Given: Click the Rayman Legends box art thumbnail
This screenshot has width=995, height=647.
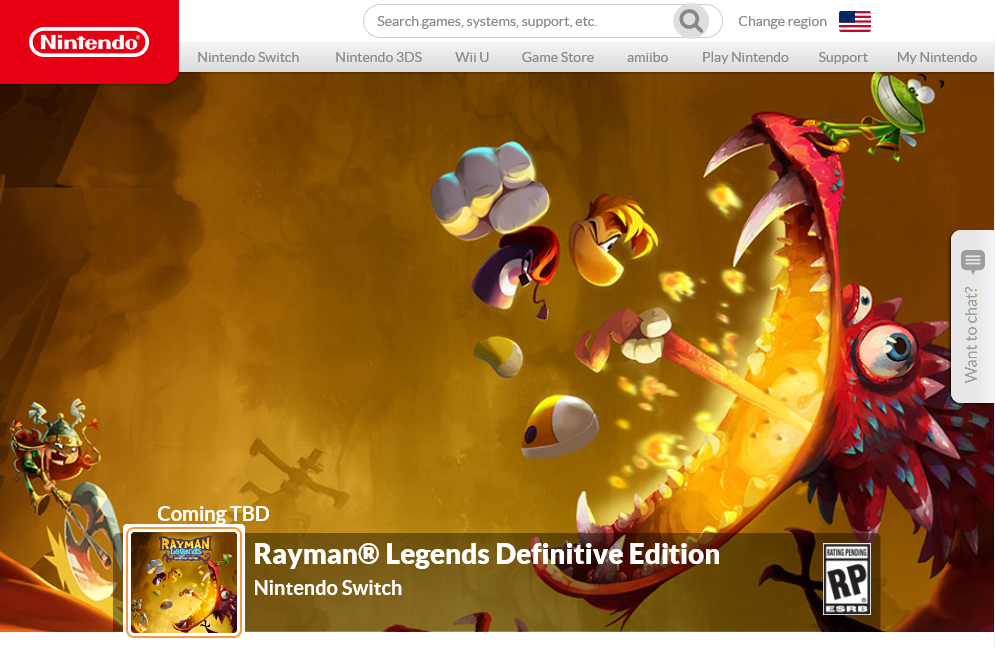Looking at the screenshot, I should click(184, 582).
